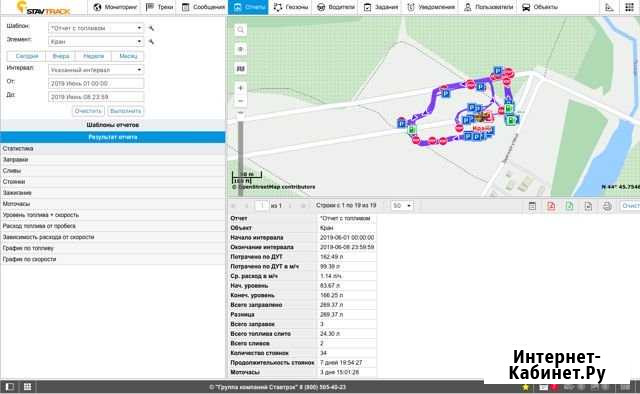Click the Выполнить button
Image resolution: width=640 pixels, height=394 pixels.
[126, 111]
